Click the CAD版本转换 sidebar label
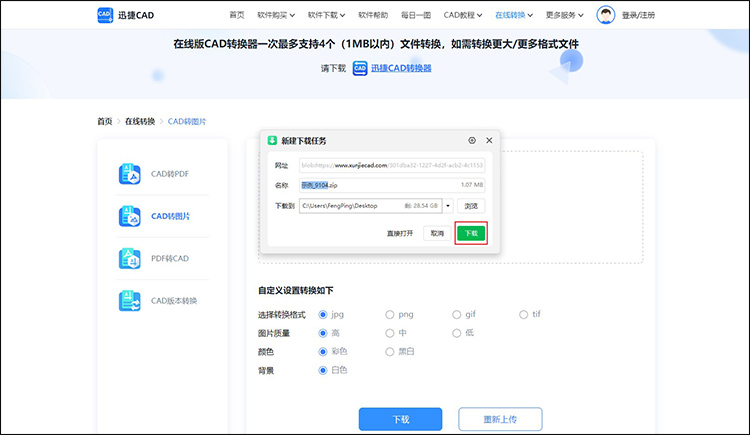 [174, 301]
